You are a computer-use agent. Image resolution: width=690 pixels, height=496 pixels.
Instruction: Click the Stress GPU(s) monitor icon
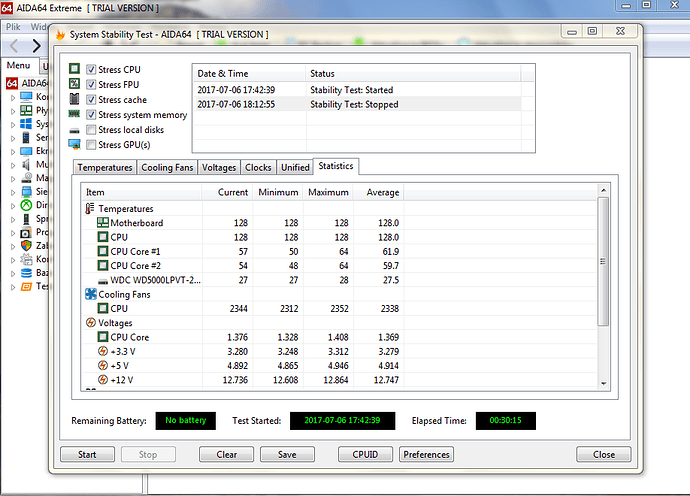click(74, 144)
